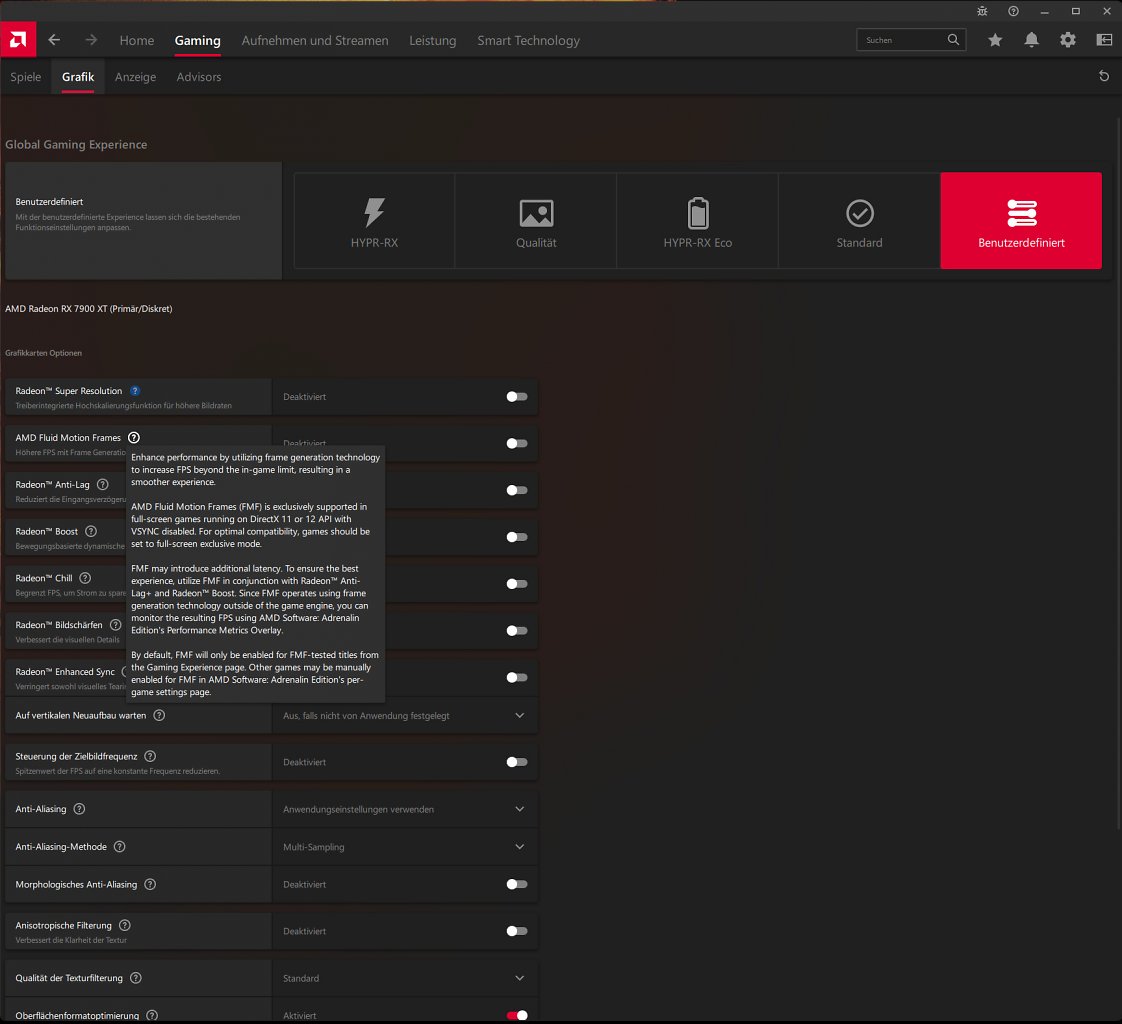This screenshot has height=1024, width=1122.
Task: Open Advisors sub-tab
Action: [x=199, y=77]
